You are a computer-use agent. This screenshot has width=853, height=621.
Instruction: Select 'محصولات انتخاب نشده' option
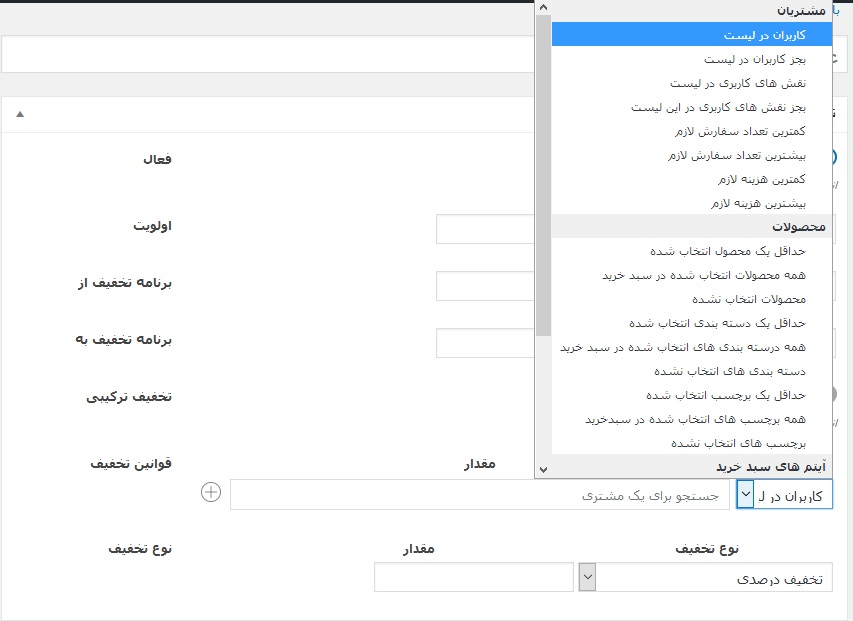[691, 299]
